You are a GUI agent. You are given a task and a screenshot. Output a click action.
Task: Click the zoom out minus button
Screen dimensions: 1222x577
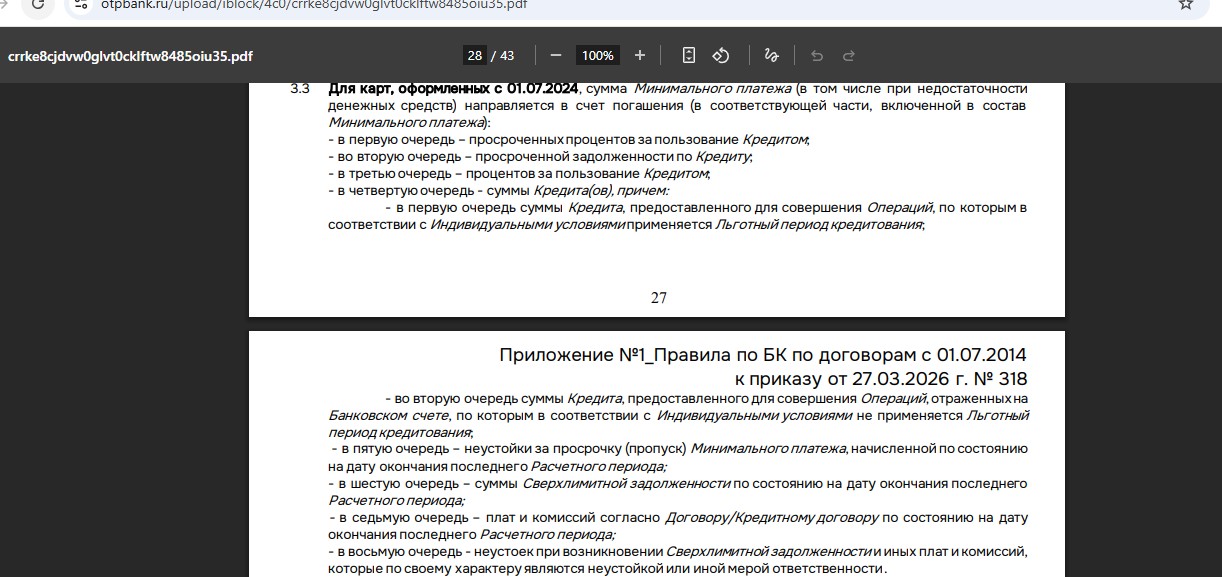556,56
